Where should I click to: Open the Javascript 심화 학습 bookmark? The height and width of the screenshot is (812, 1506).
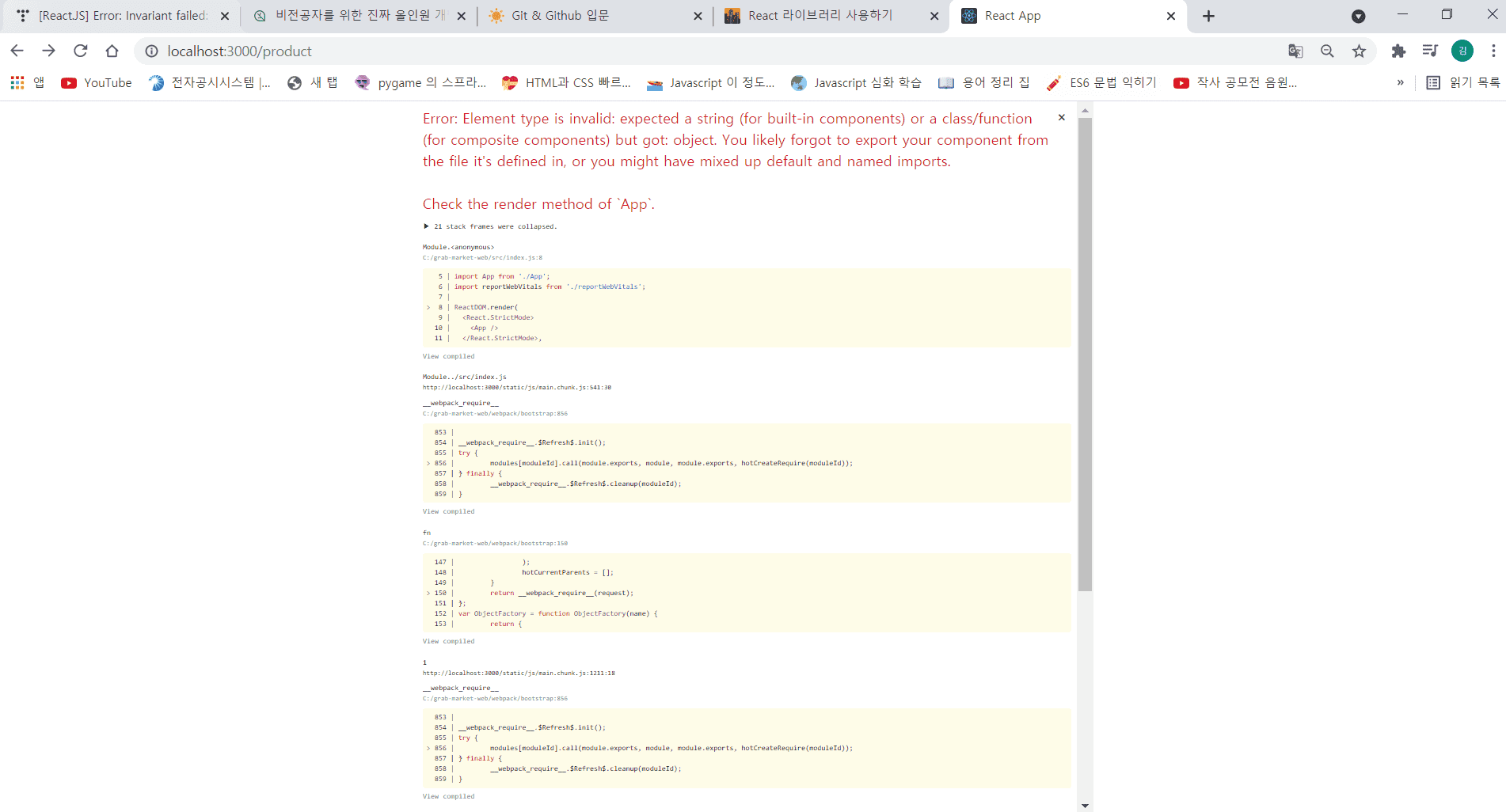[x=857, y=82]
